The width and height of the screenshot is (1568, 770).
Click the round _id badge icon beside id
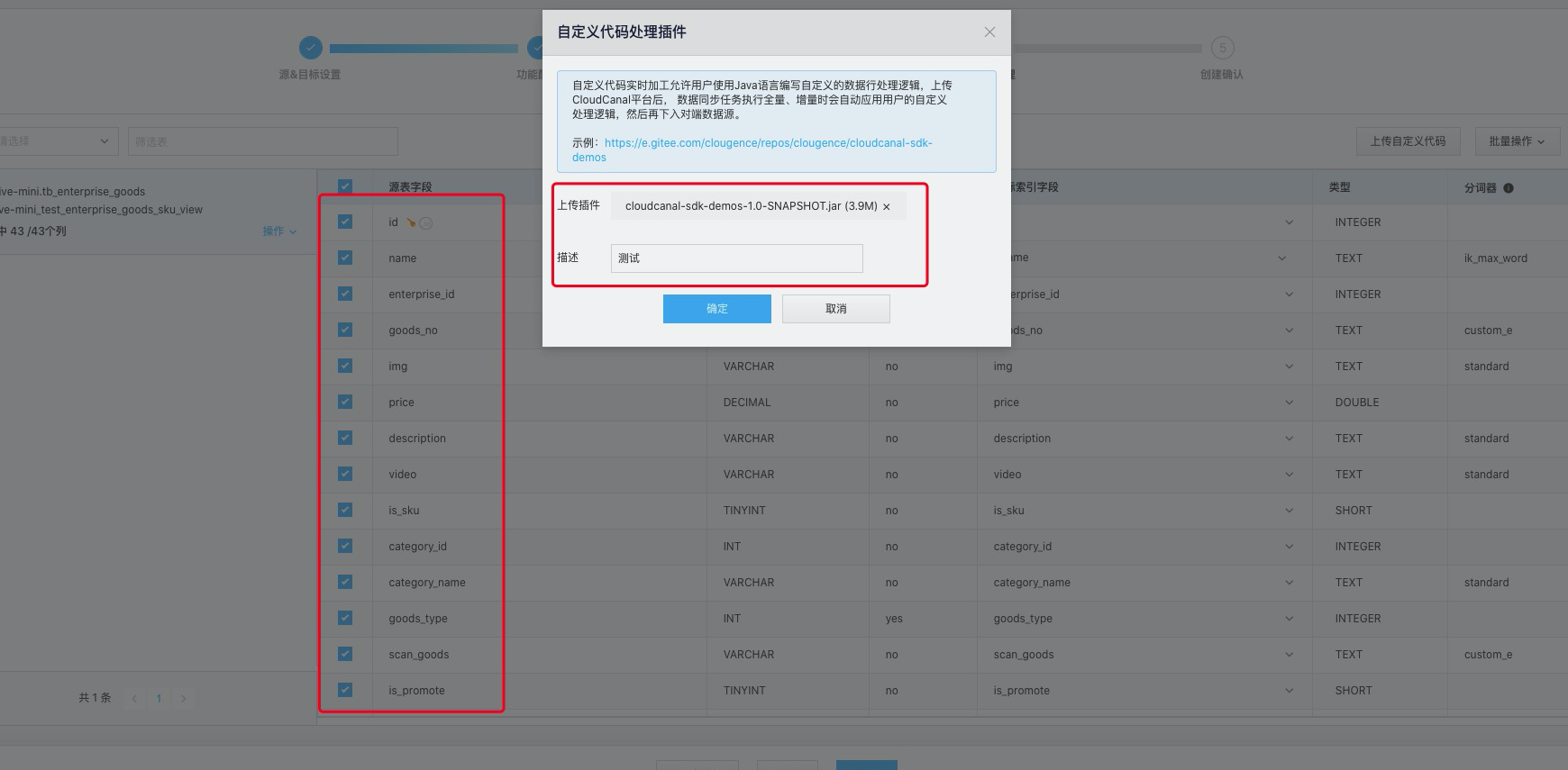(x=426, y=223)
